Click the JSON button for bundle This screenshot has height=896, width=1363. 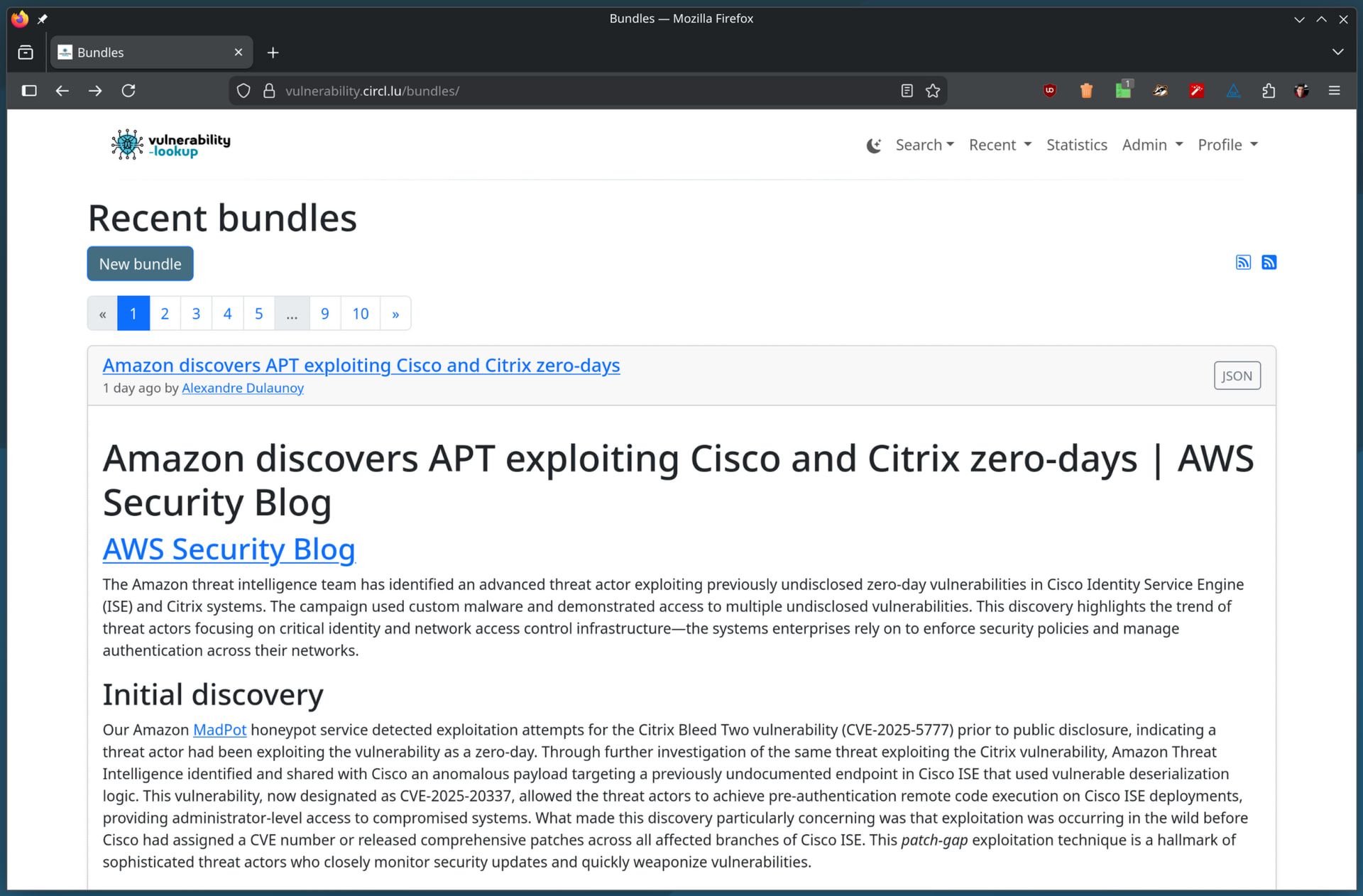point(1237,376)
